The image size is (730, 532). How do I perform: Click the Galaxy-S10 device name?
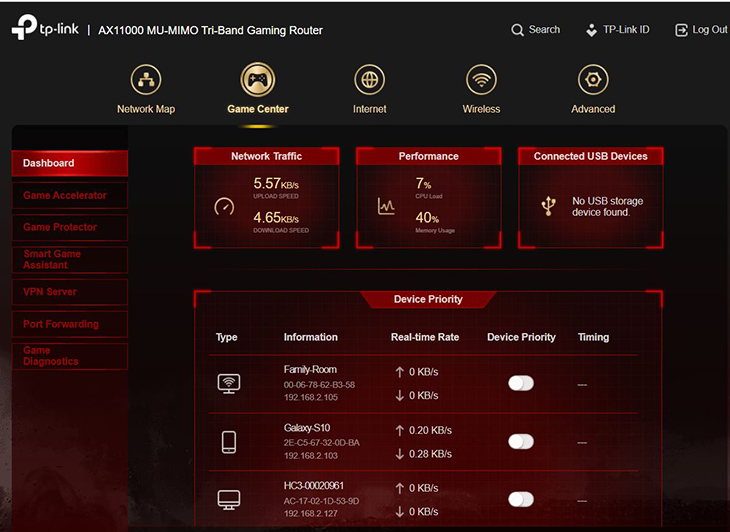point(307,428)
